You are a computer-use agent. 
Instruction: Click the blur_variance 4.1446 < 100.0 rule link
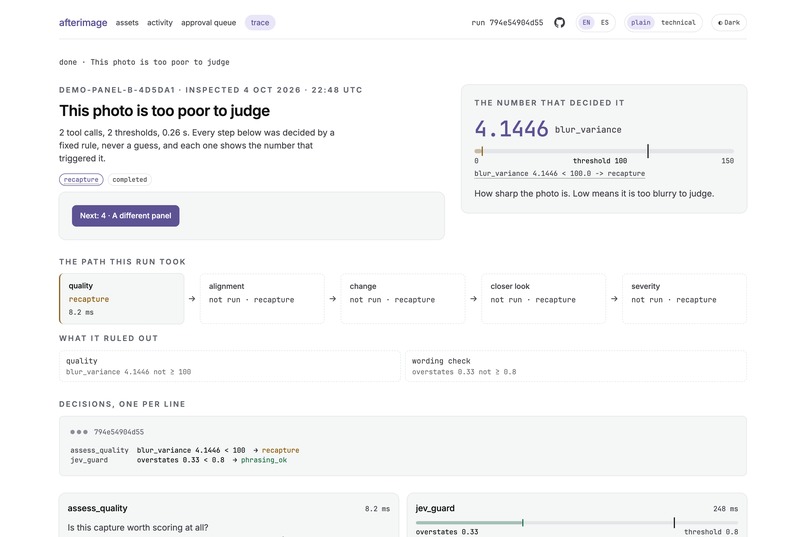559,174
